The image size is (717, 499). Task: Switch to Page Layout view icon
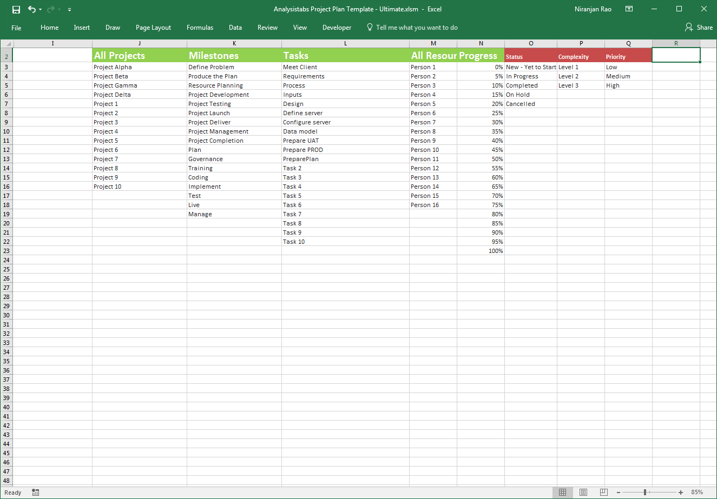(583, 493)
